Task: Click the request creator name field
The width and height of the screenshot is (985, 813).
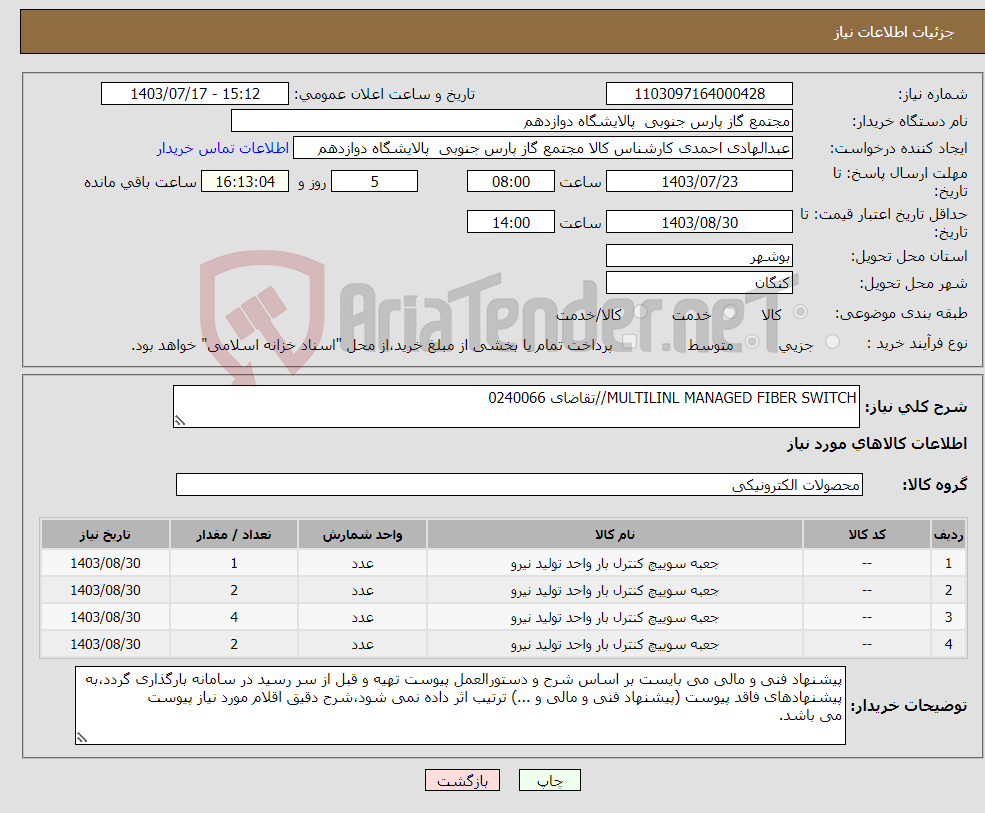Action: tap(543, 148)
